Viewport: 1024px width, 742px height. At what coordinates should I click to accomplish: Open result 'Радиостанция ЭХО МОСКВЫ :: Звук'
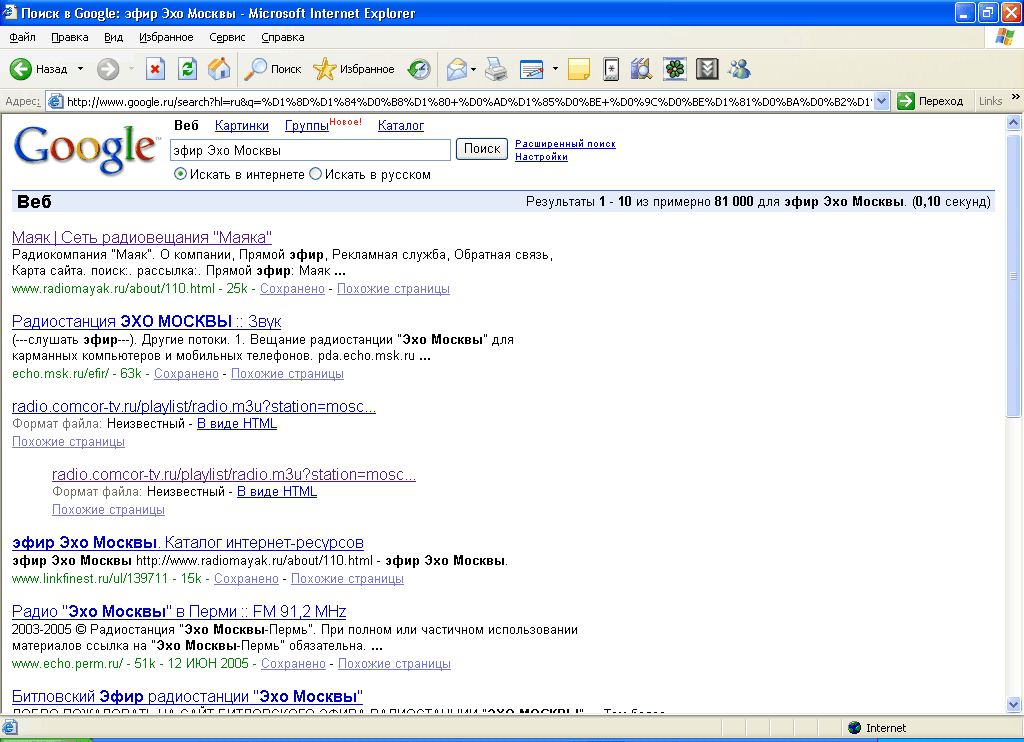[x=146, y=321]
